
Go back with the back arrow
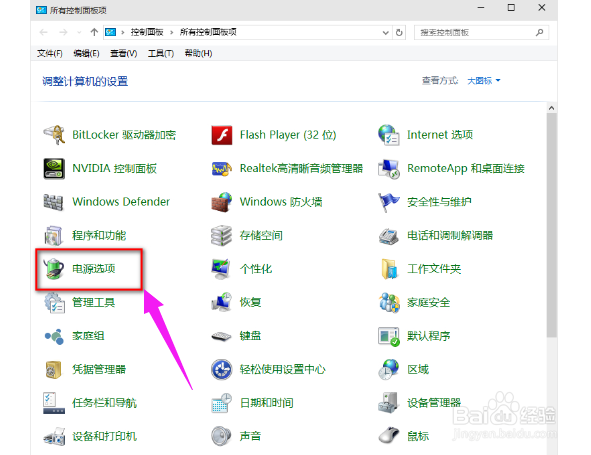[x=43, y=32]
